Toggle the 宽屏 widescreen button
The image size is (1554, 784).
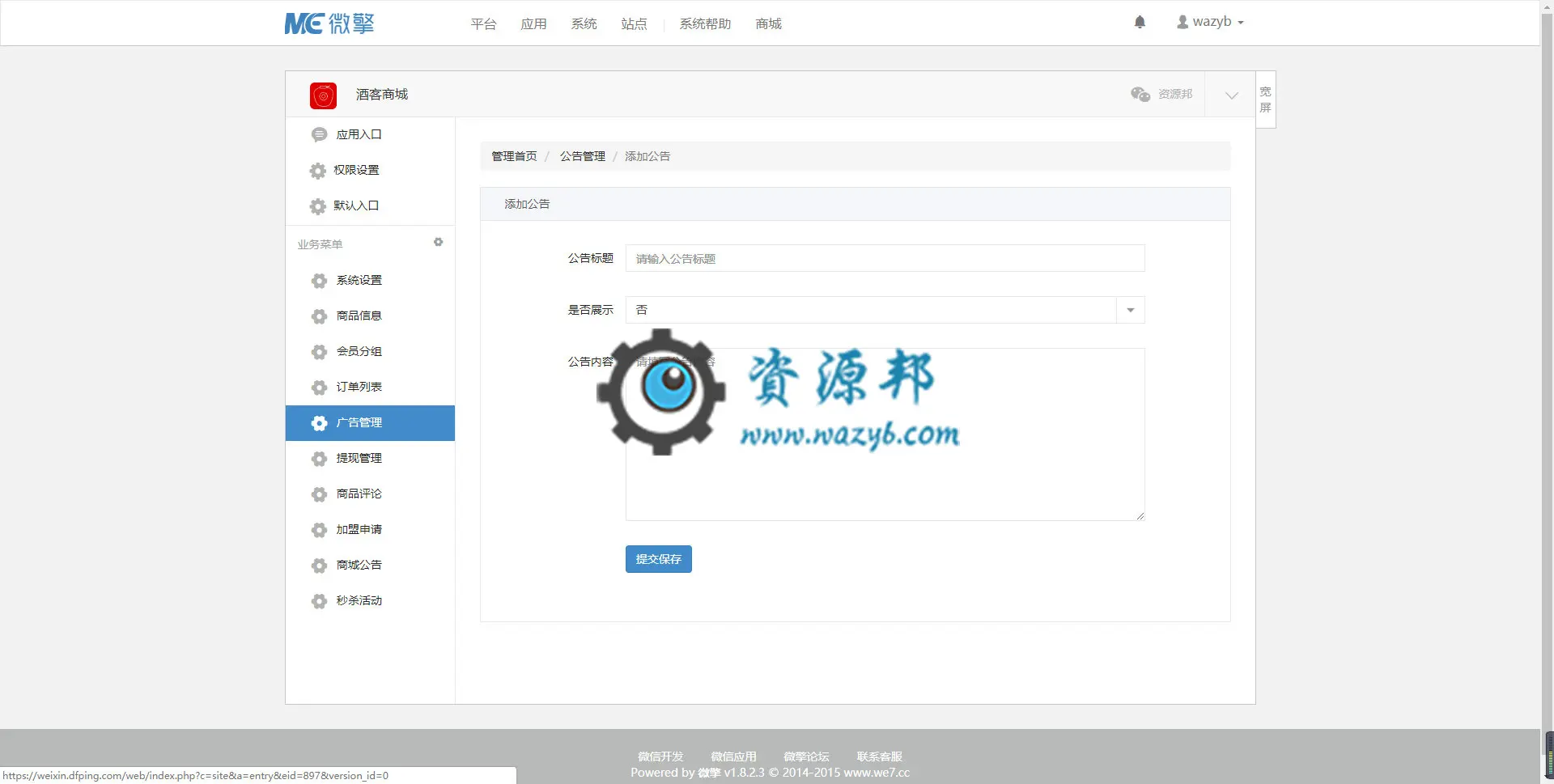[x=1266, y=100]
